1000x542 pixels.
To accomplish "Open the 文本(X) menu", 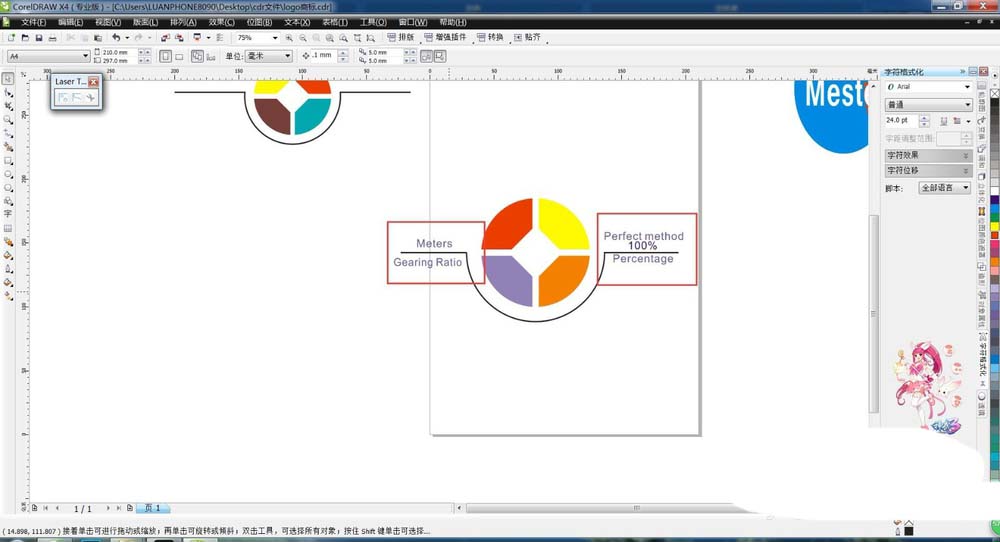I will (x=297, y=22).
